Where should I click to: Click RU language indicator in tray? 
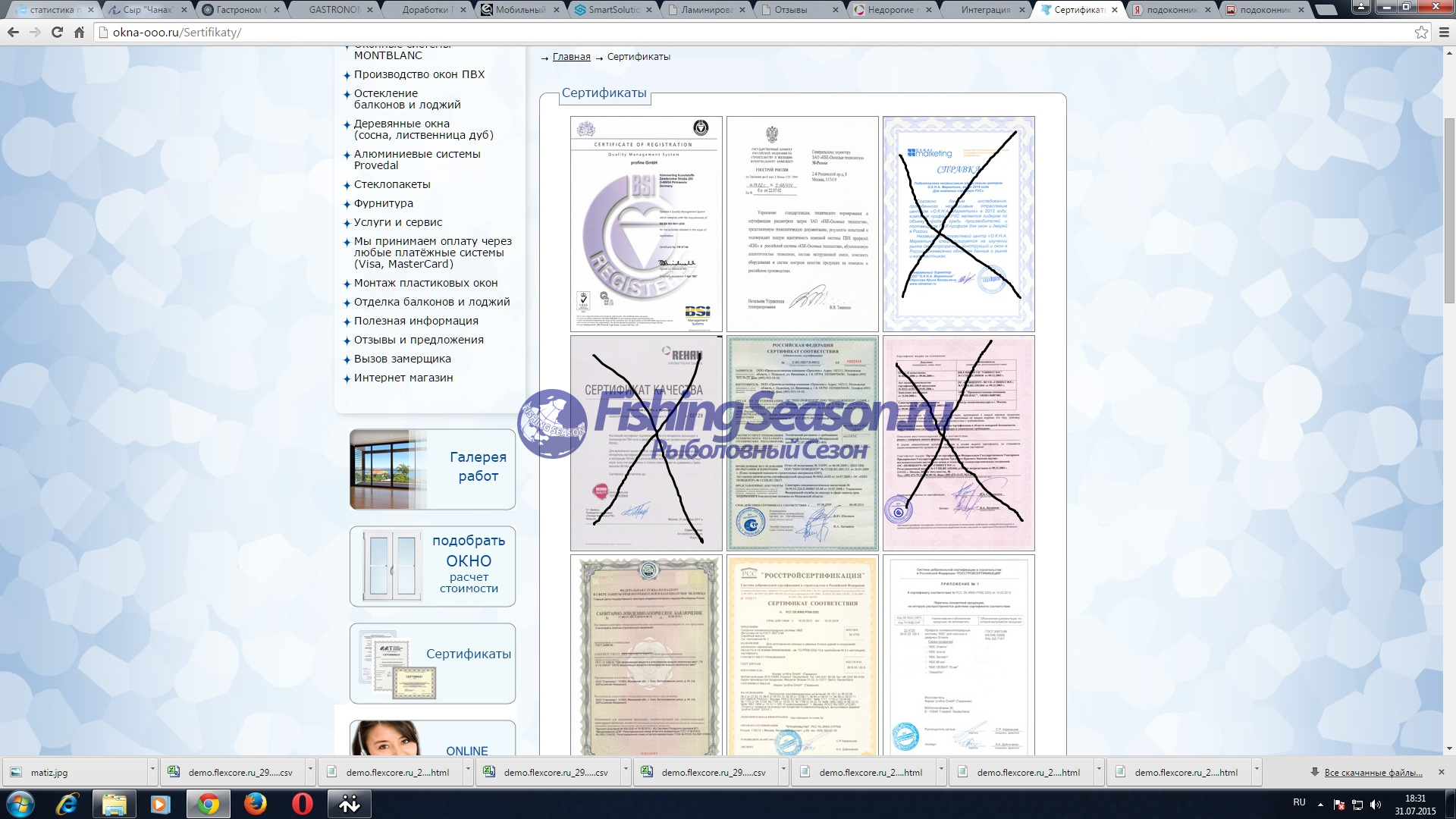coord(1299,802)
